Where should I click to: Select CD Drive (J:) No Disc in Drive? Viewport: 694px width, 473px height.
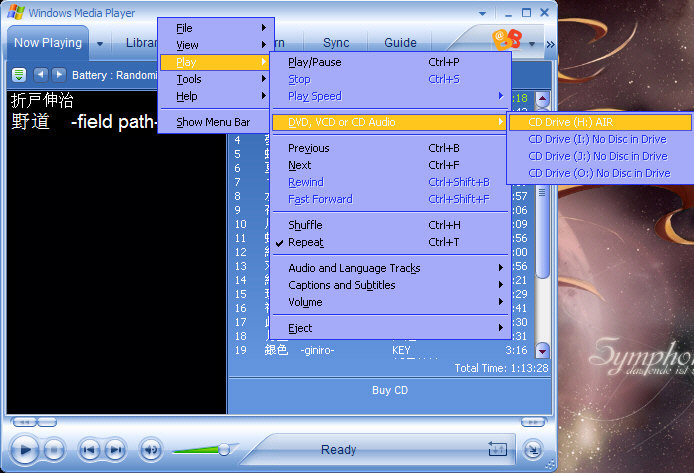tap(600, 156)
